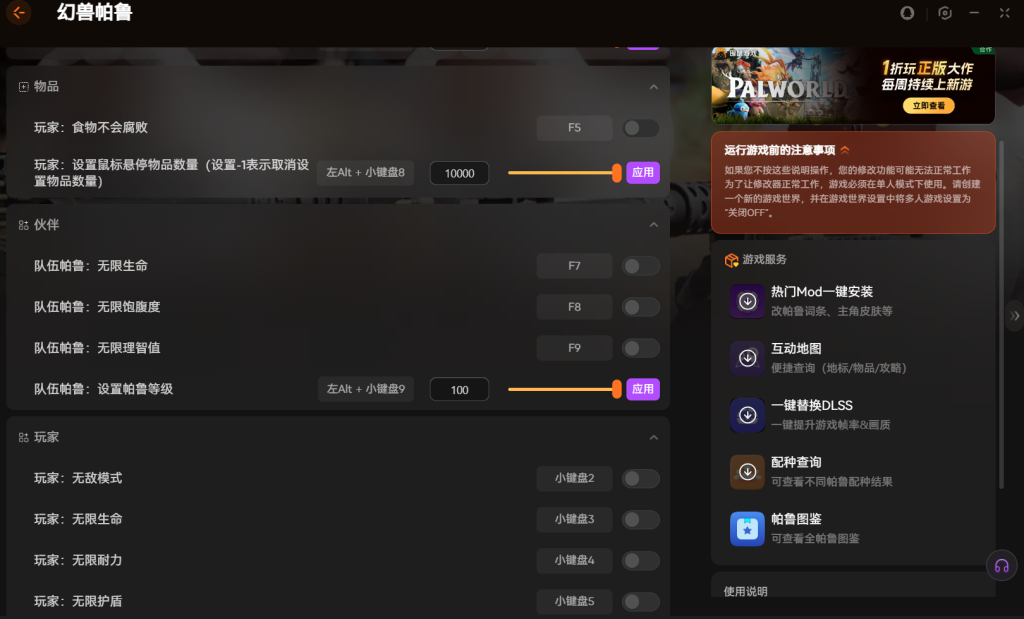Image resolution: width=1024 pixels, height=619 pixels.
Task: Apply the 设置帕鲁等级 value
Action: [x=643, y=389]
